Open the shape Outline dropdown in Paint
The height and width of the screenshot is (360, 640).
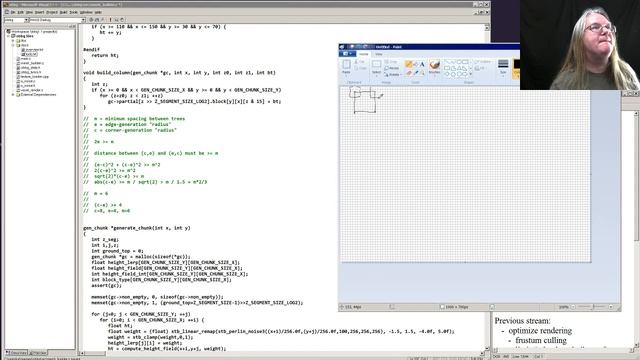point(482,62)
